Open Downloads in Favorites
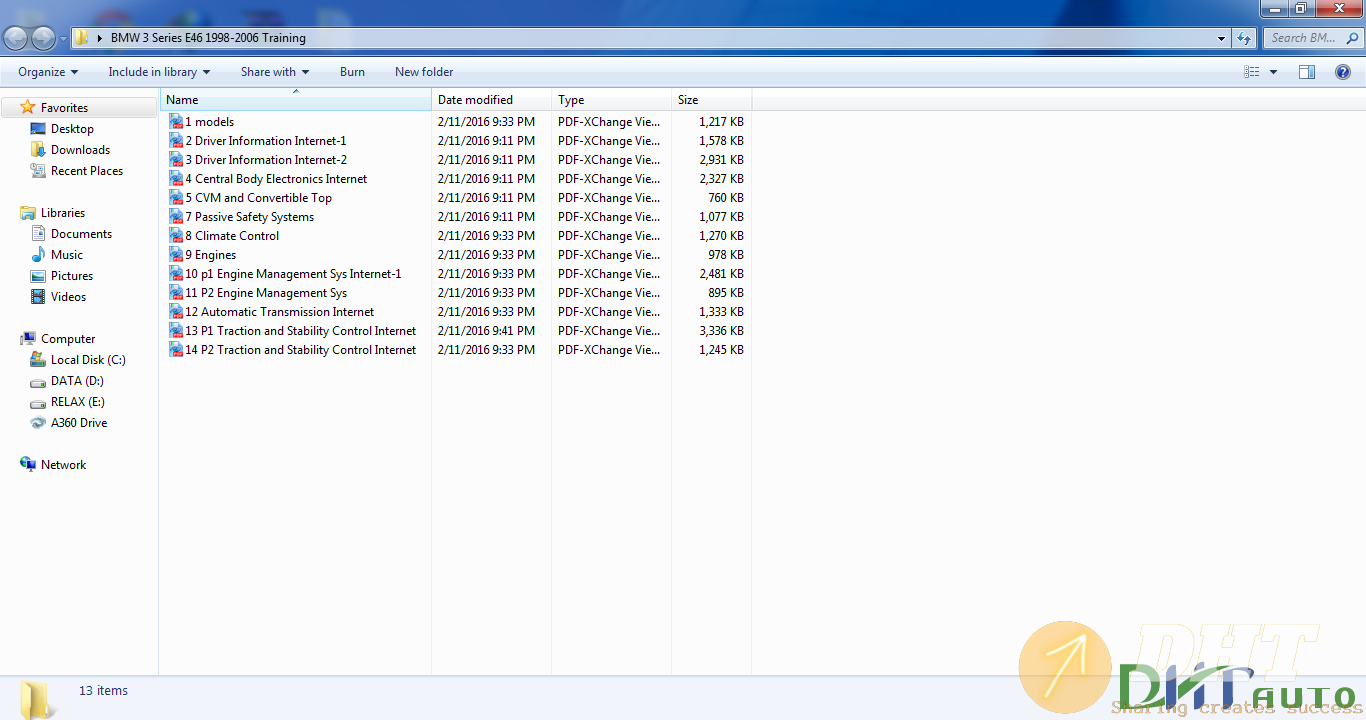Viewport: 1366px width, 720px height. (80, 150)
